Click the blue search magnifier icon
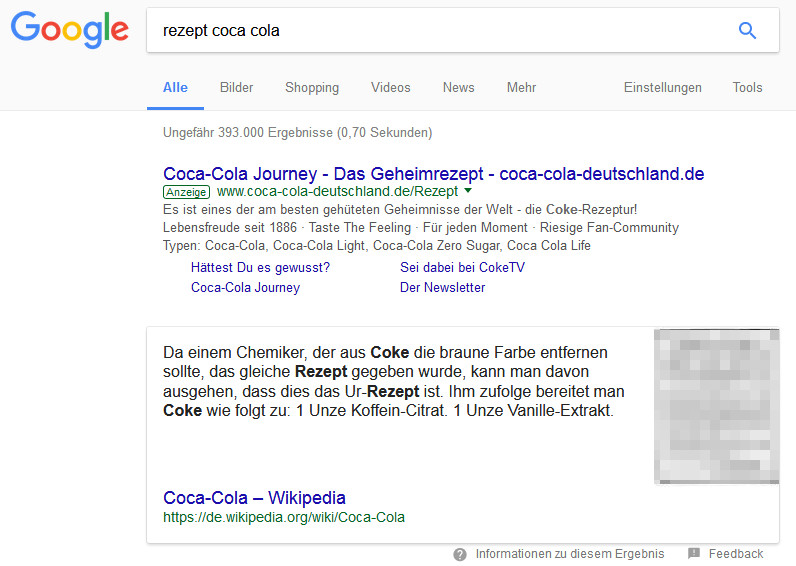 tap(747, 31)
